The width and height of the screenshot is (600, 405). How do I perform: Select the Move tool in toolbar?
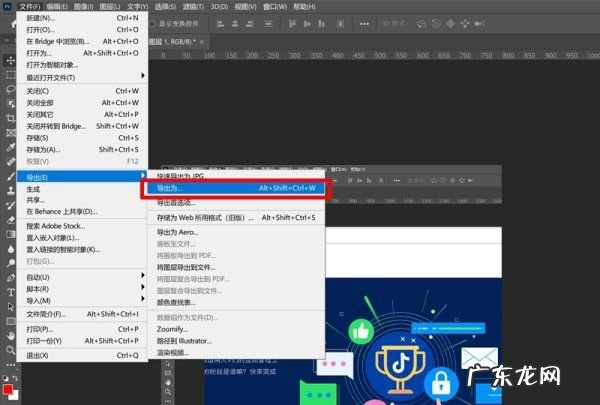pyautogui.click(x=11, y=61)
